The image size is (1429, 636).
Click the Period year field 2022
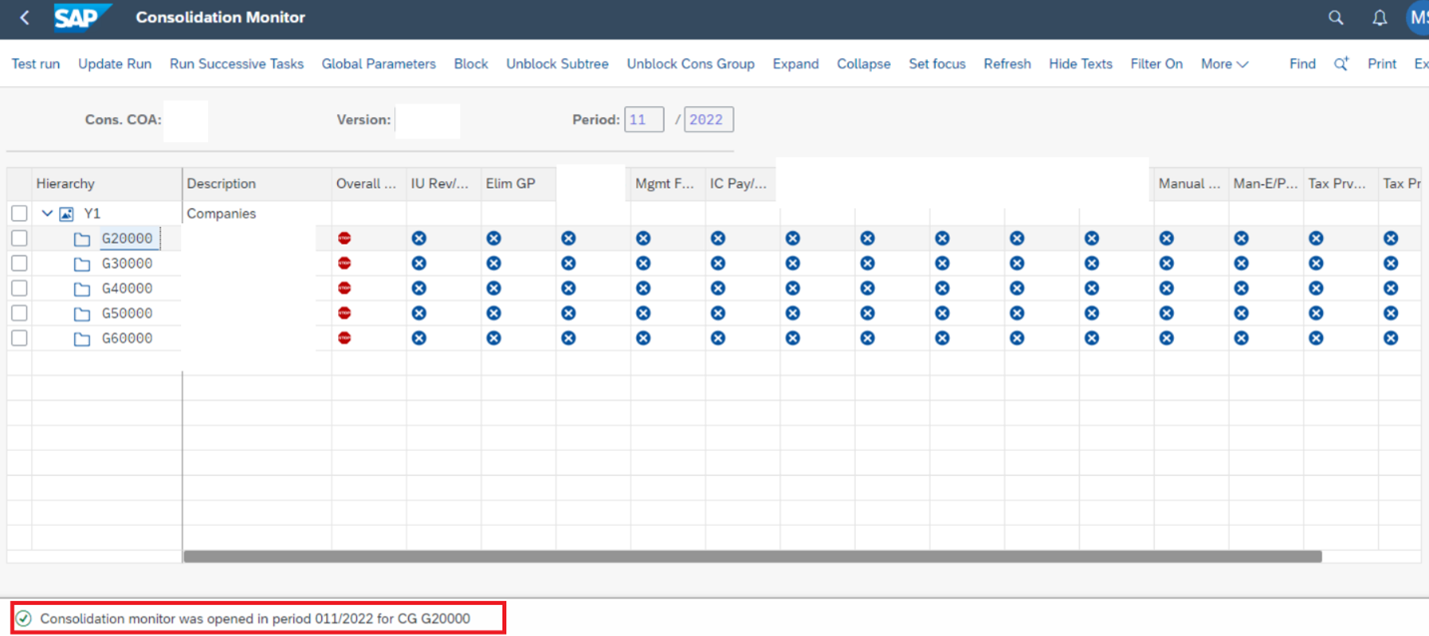click(708, 119)
